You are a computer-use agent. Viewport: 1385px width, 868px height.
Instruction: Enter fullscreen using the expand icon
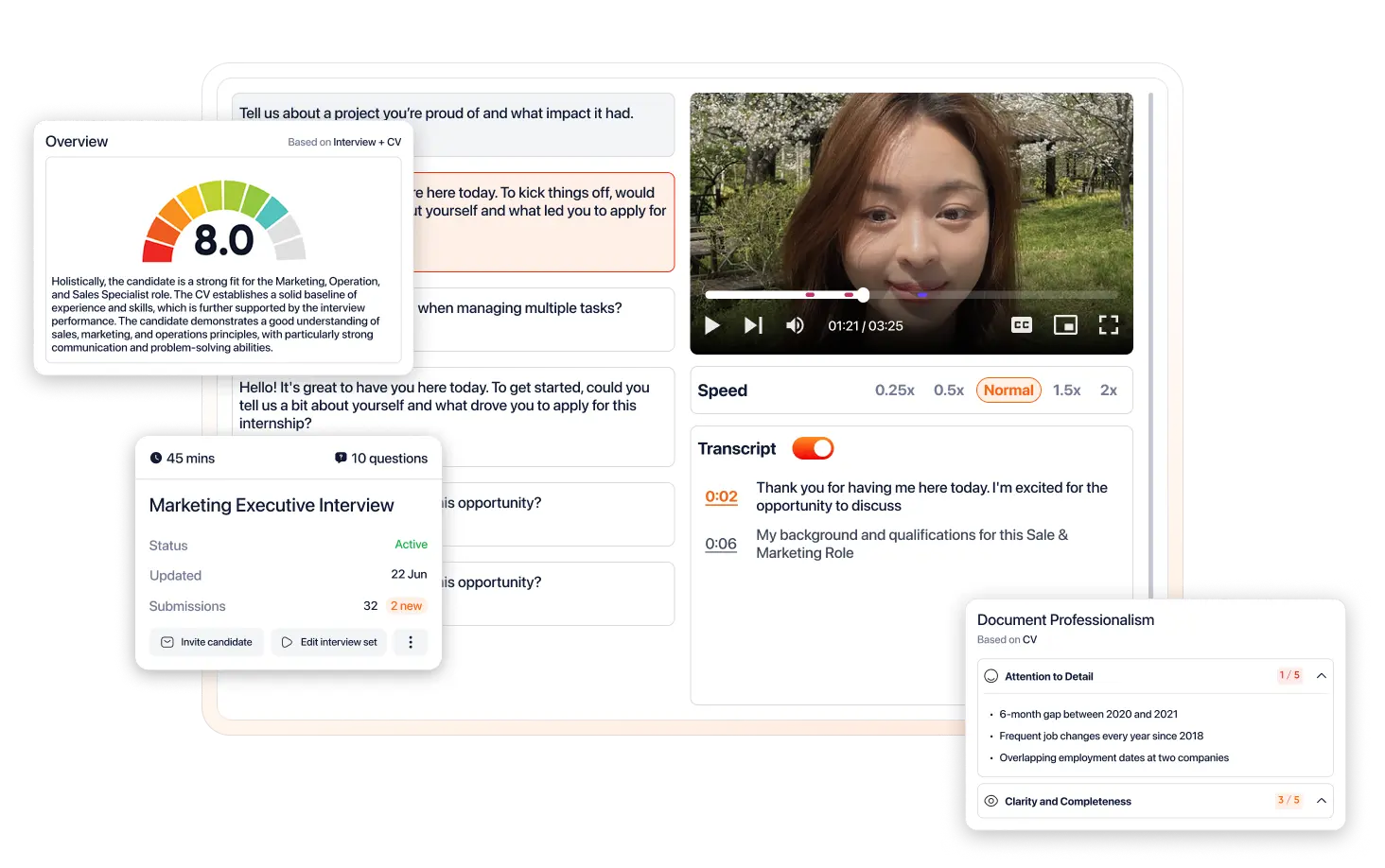point(1109,324)
